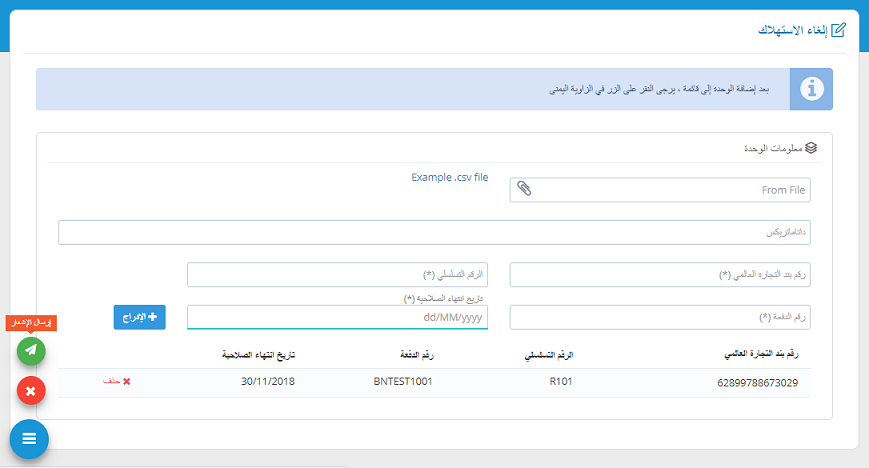Select the BNTEST1001 batch cell
Screen dimensions: 869x468
coord(402,382)
